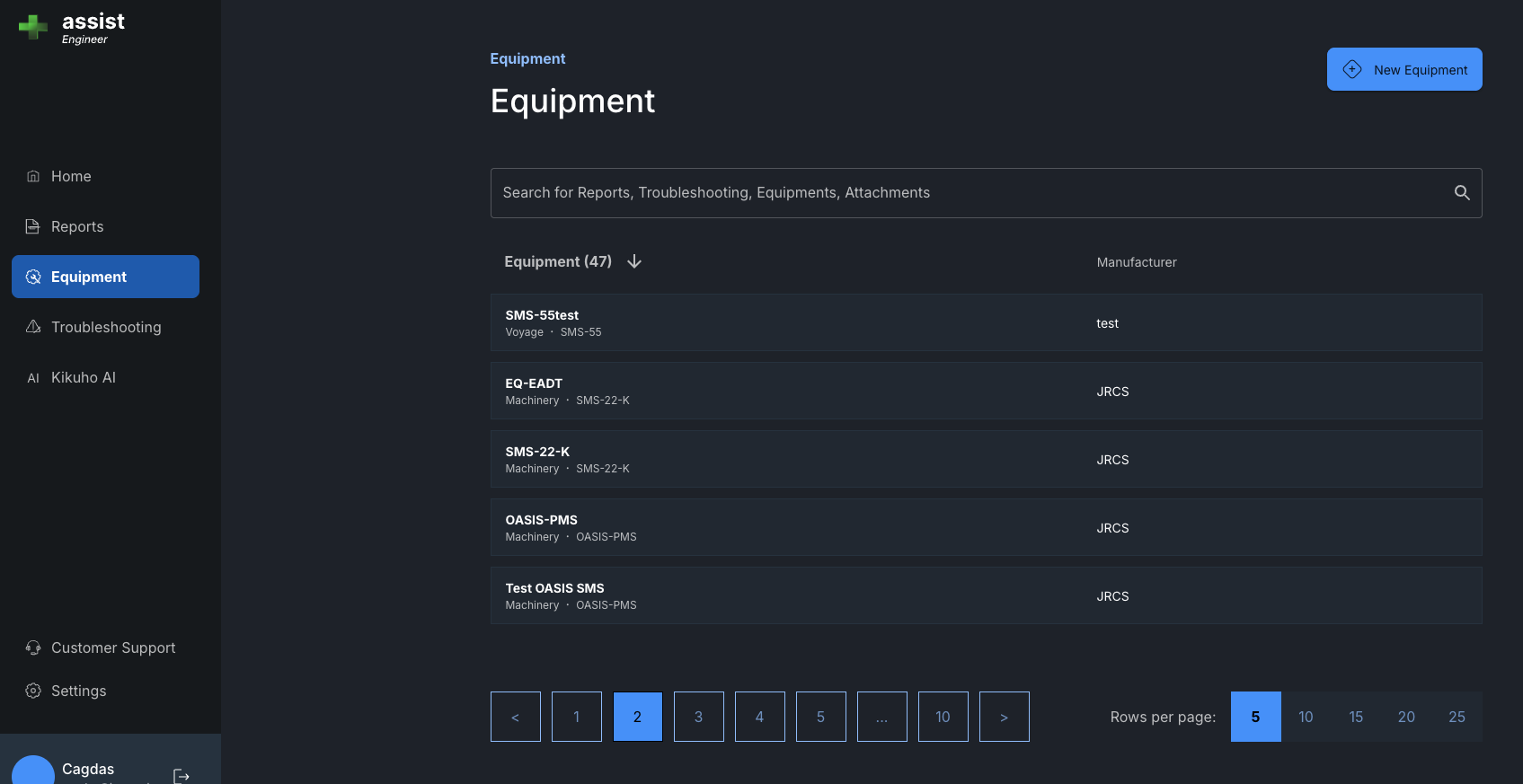The width and height of the screenshot is (1523, 784).
Task: Open Kikuho AI from the sidebar
Action: coord(105,377)
